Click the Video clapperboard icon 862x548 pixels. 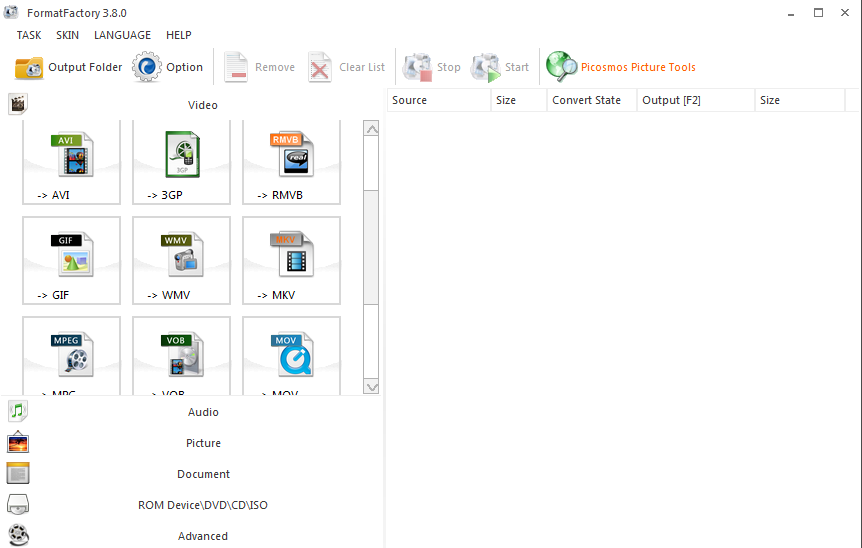pyautogui.click(x=18, y=104)
